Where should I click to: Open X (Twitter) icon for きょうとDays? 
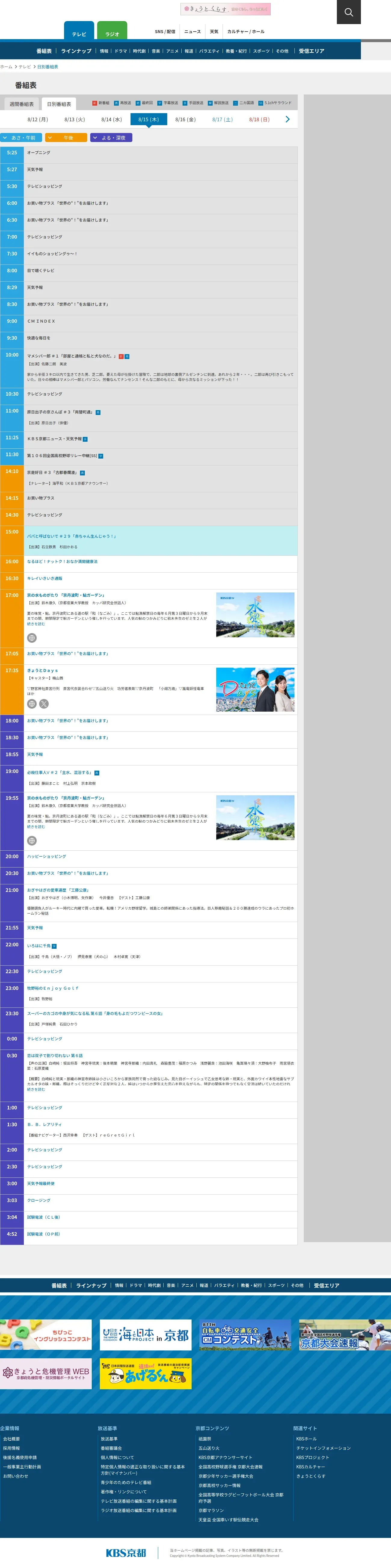(x=44, y=704)
